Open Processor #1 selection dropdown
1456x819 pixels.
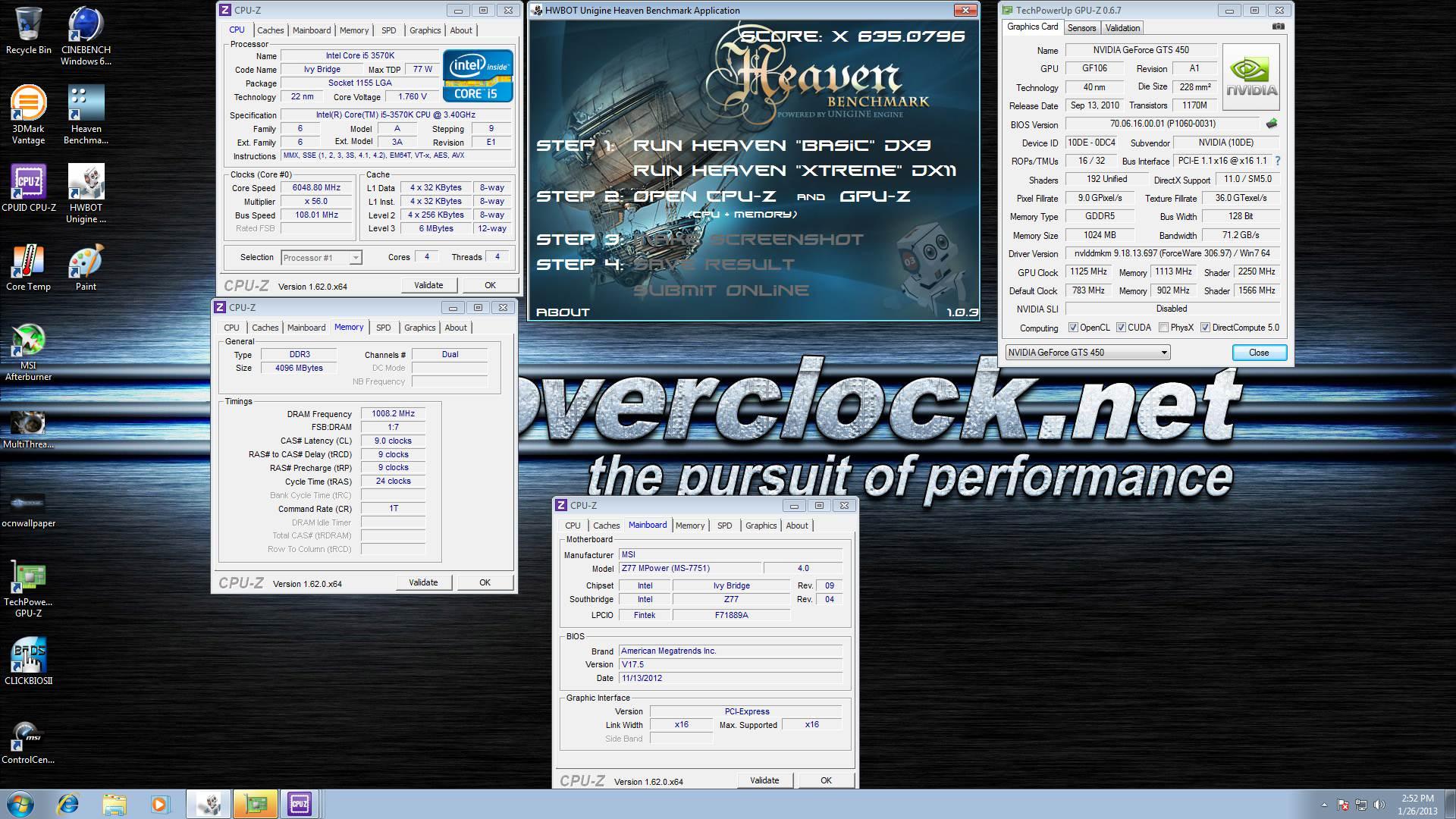click(x=322, y=258)
